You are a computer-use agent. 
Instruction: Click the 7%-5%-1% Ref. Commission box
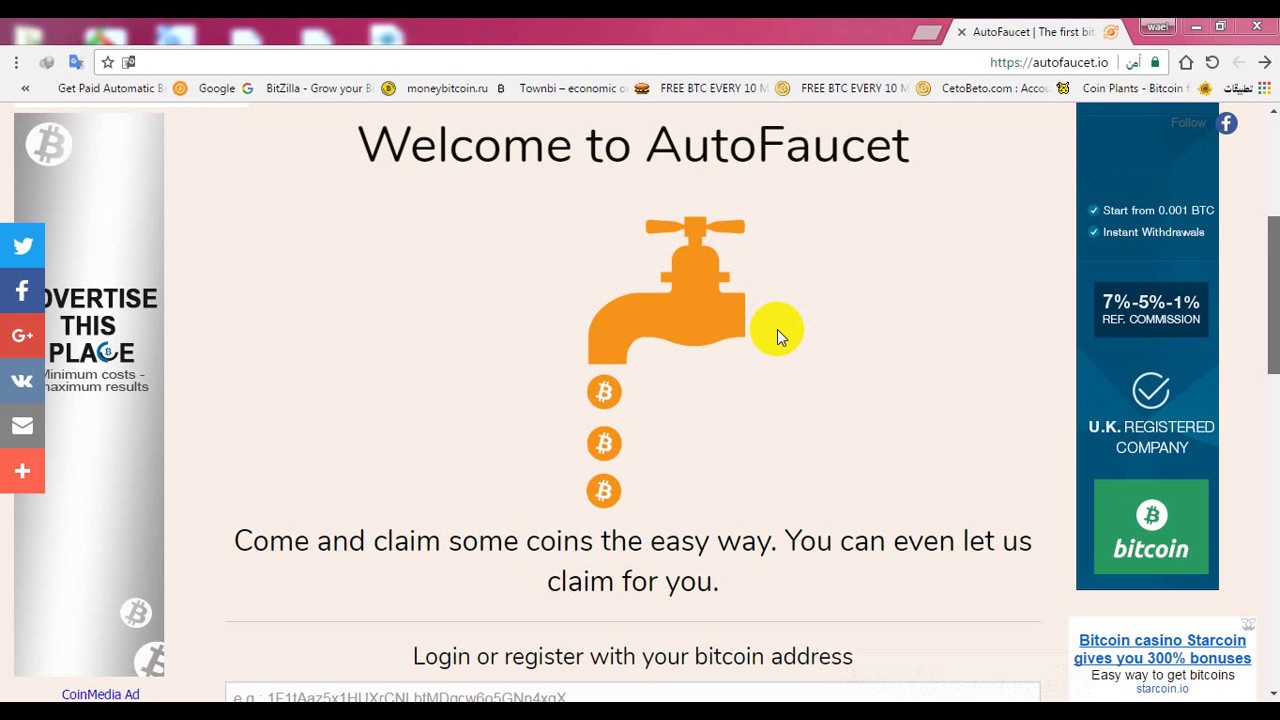click(1151, 309)
